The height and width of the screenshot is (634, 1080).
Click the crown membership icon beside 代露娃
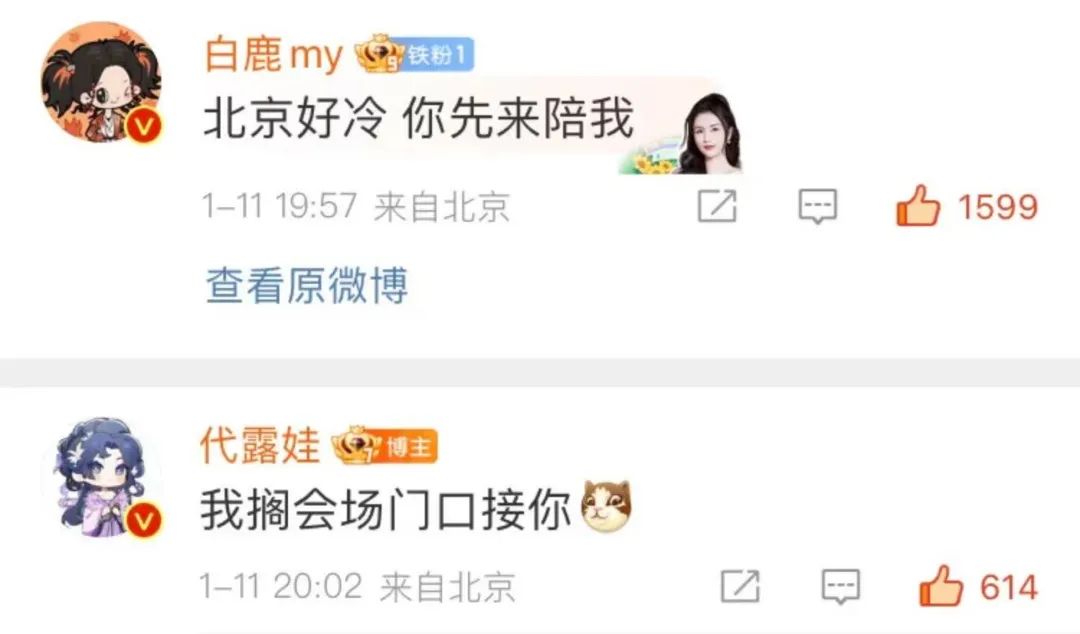(356, 447)
